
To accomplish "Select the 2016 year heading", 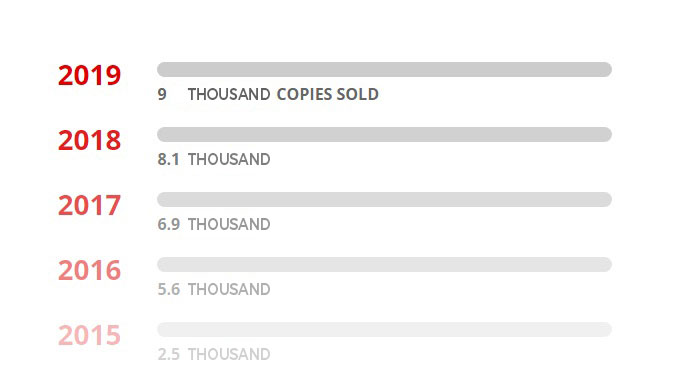I will click(x=89, y=270).
